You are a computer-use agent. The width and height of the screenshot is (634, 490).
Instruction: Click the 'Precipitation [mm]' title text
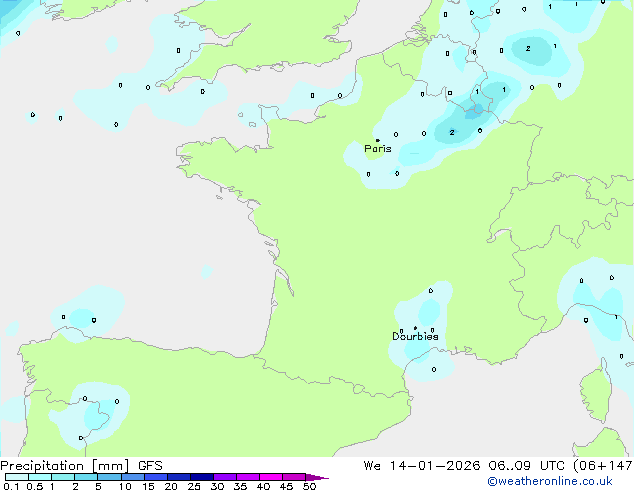[x=65, y=466]
